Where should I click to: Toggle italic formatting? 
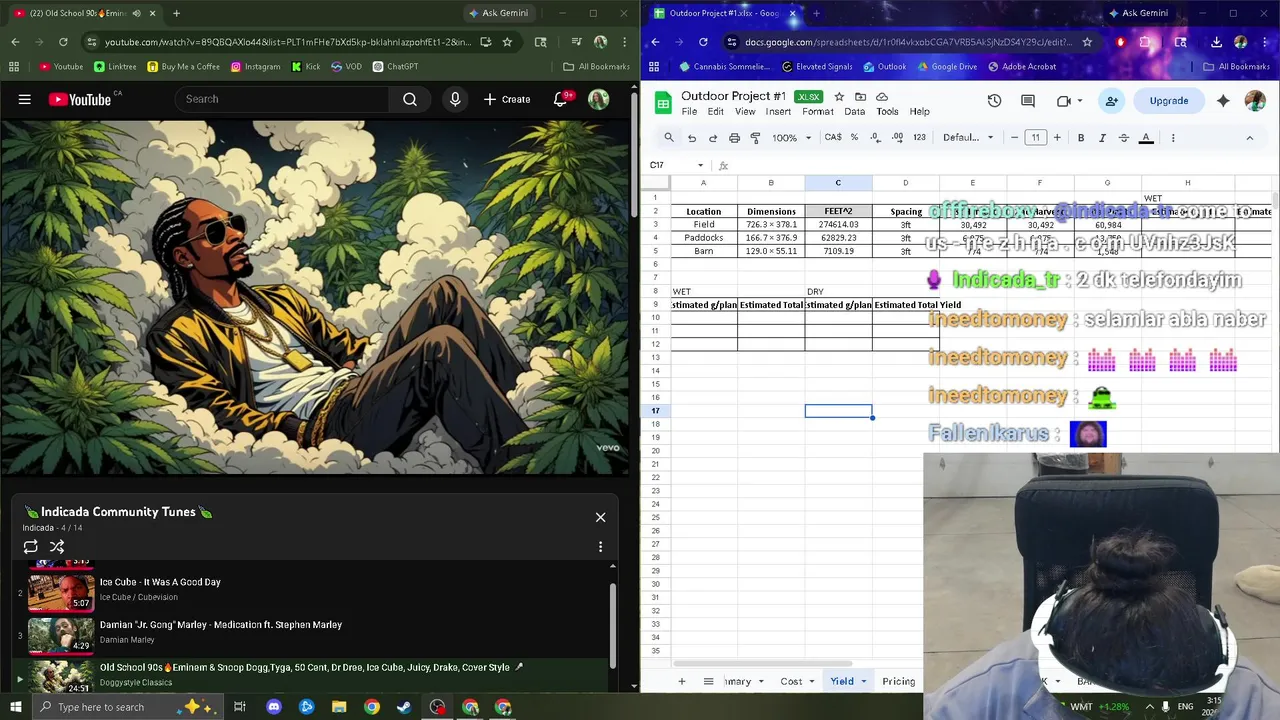coord(1102,138)
